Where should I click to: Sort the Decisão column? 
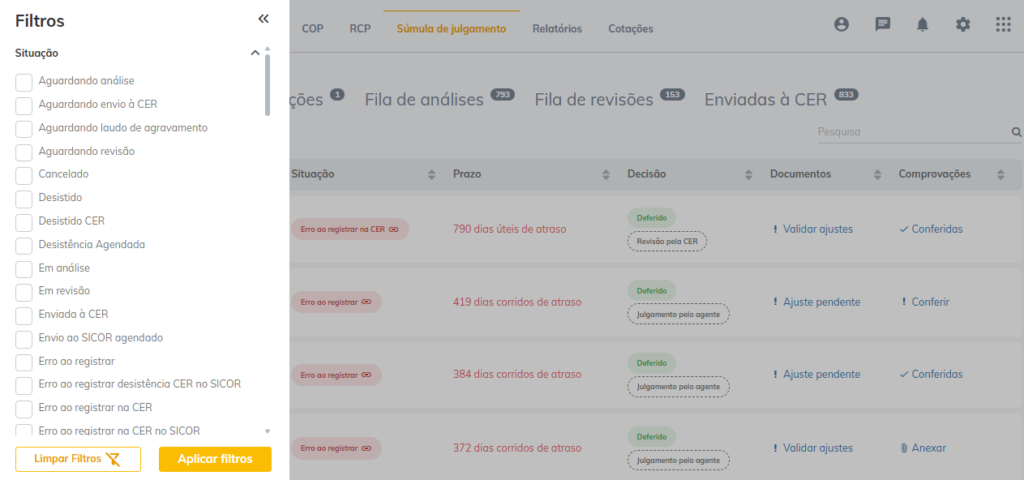pyautogui.click(x=746, y=174)
